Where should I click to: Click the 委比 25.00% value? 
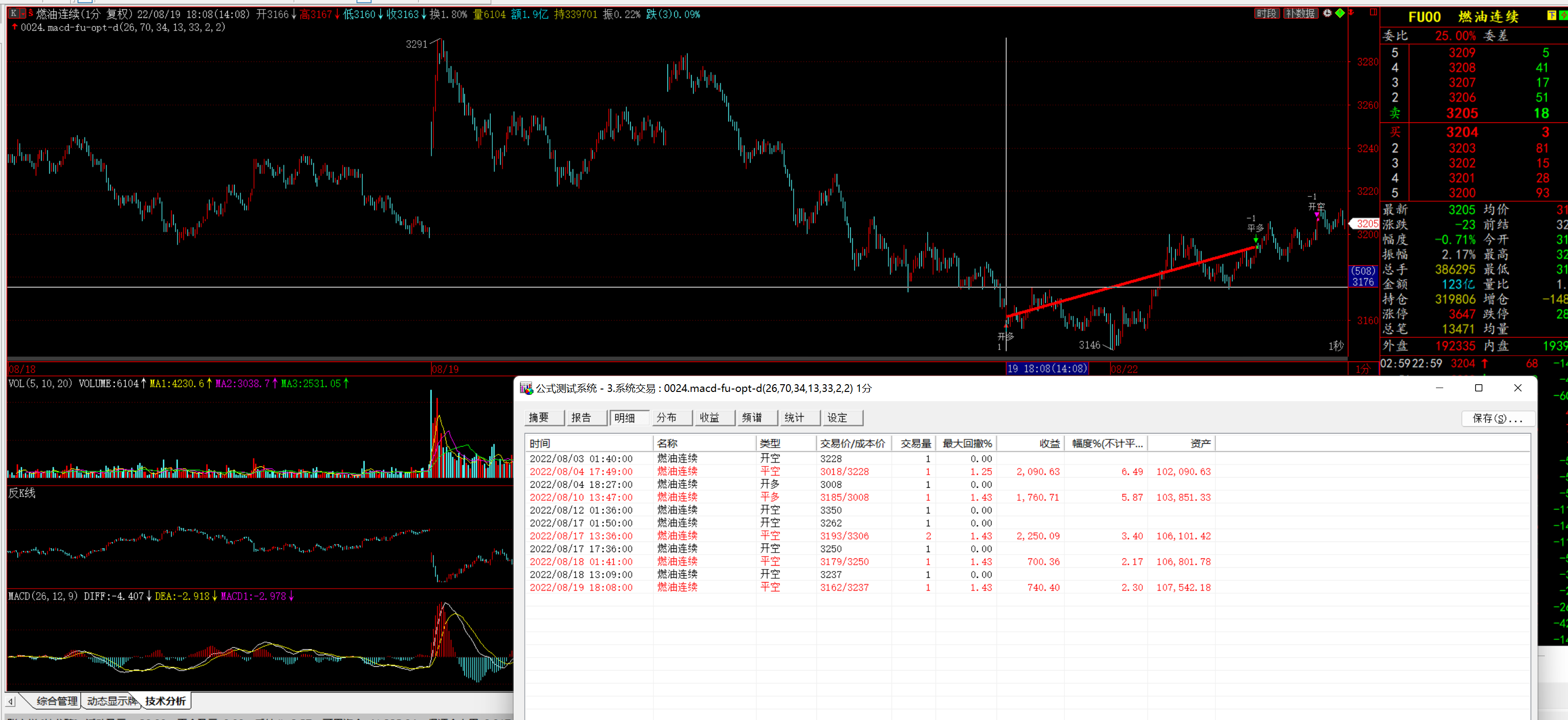pos(1455,35)
